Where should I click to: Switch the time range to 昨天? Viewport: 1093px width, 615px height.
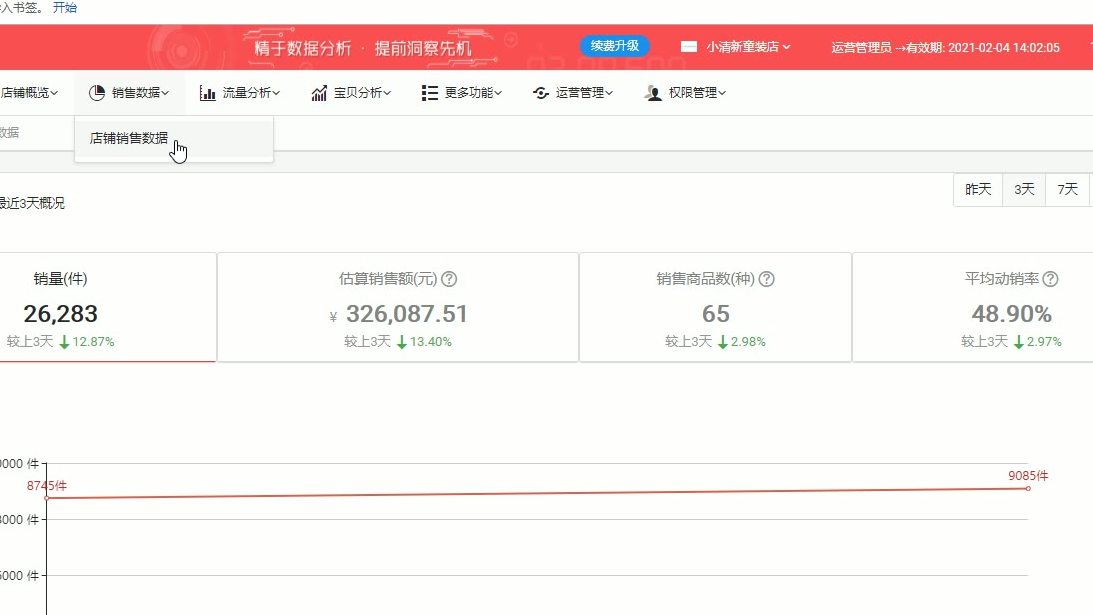pyautogui.click(x=978, y=189)
